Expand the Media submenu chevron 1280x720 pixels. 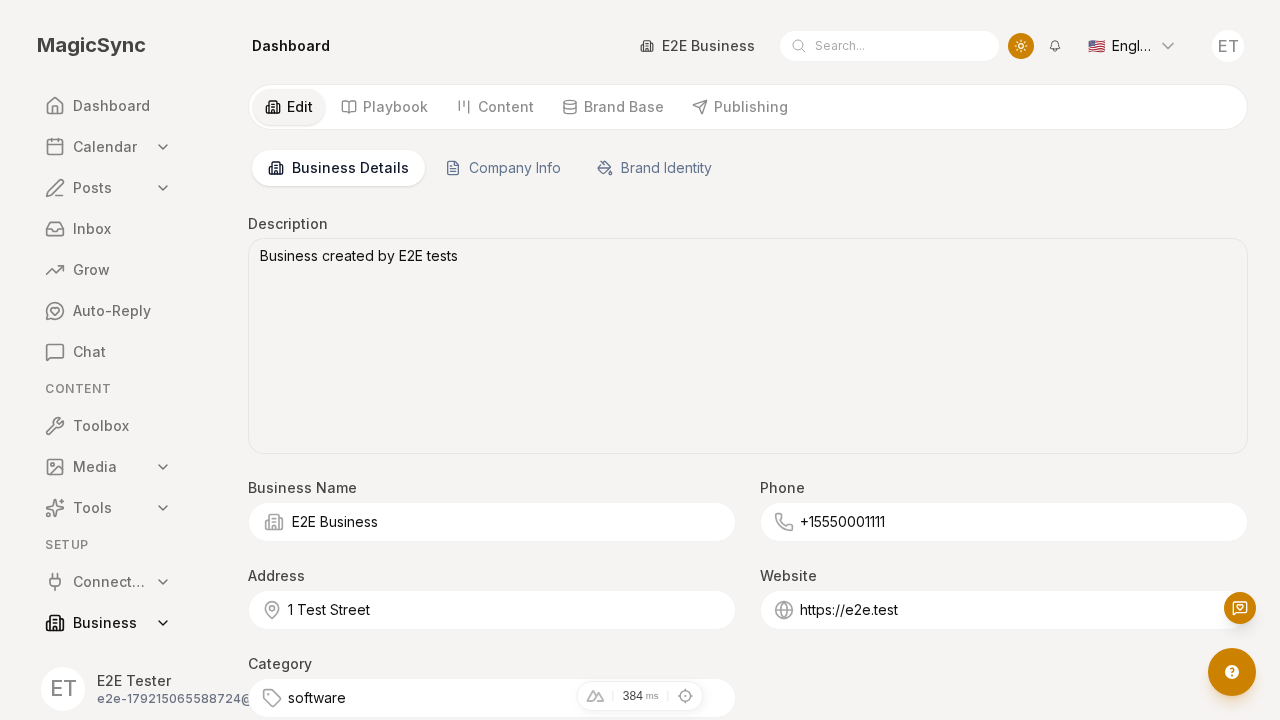coord(163,467)
